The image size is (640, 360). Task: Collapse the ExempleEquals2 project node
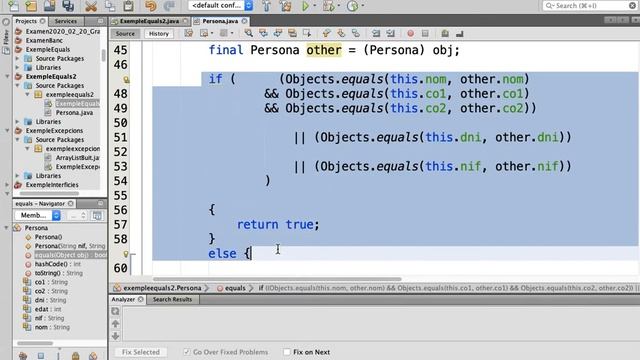point(7,76)
